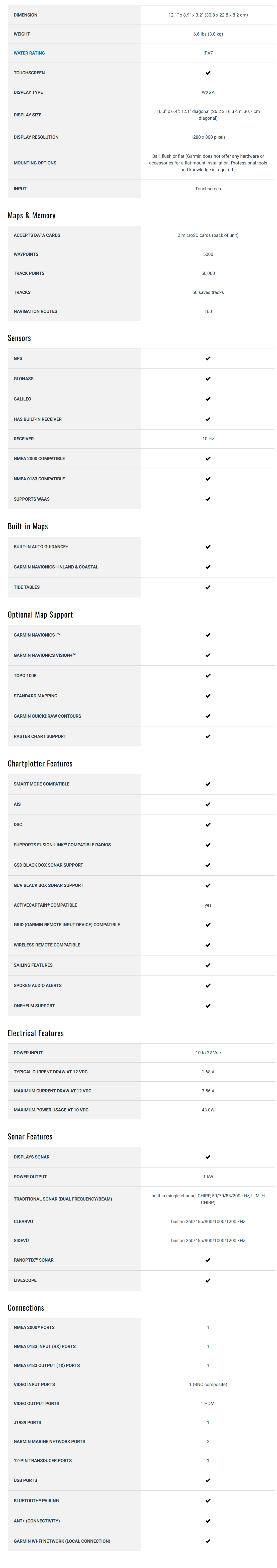Select the Navigation Routes value 100
Screen dimensions: 277x1568
208,311
